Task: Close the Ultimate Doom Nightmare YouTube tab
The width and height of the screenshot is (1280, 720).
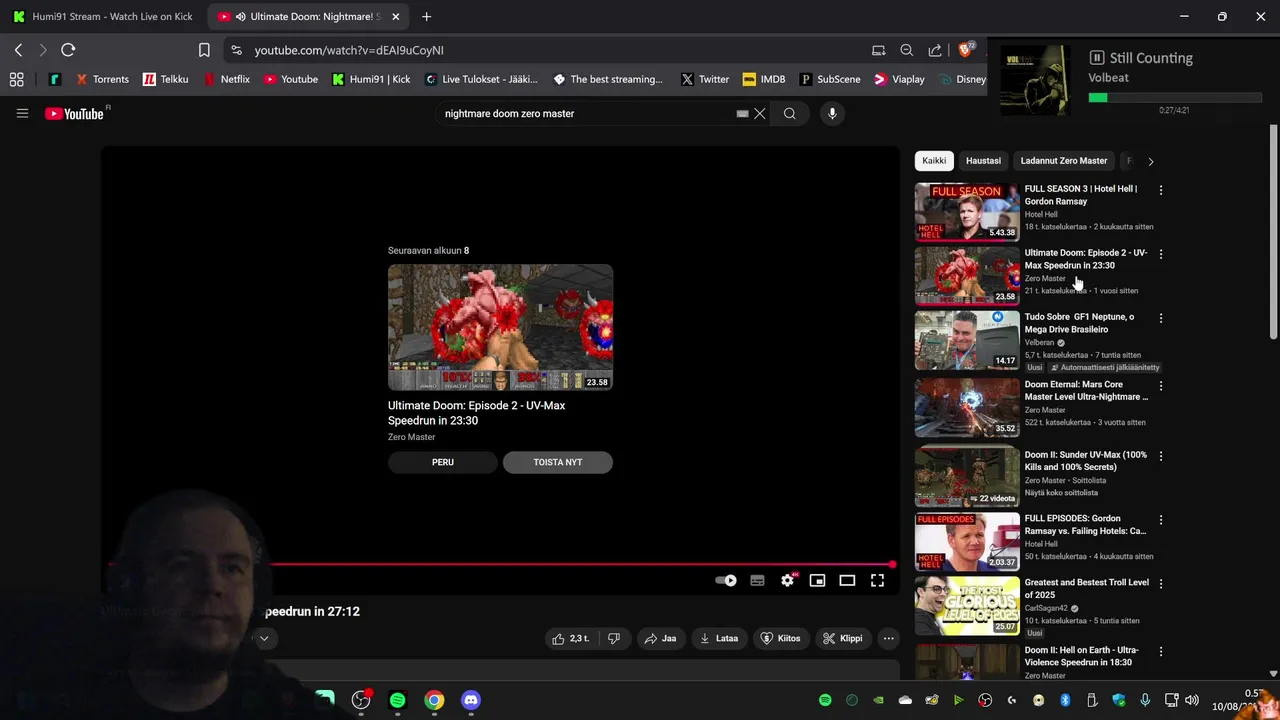Action: pyautogui.click(x=396, y=16)
